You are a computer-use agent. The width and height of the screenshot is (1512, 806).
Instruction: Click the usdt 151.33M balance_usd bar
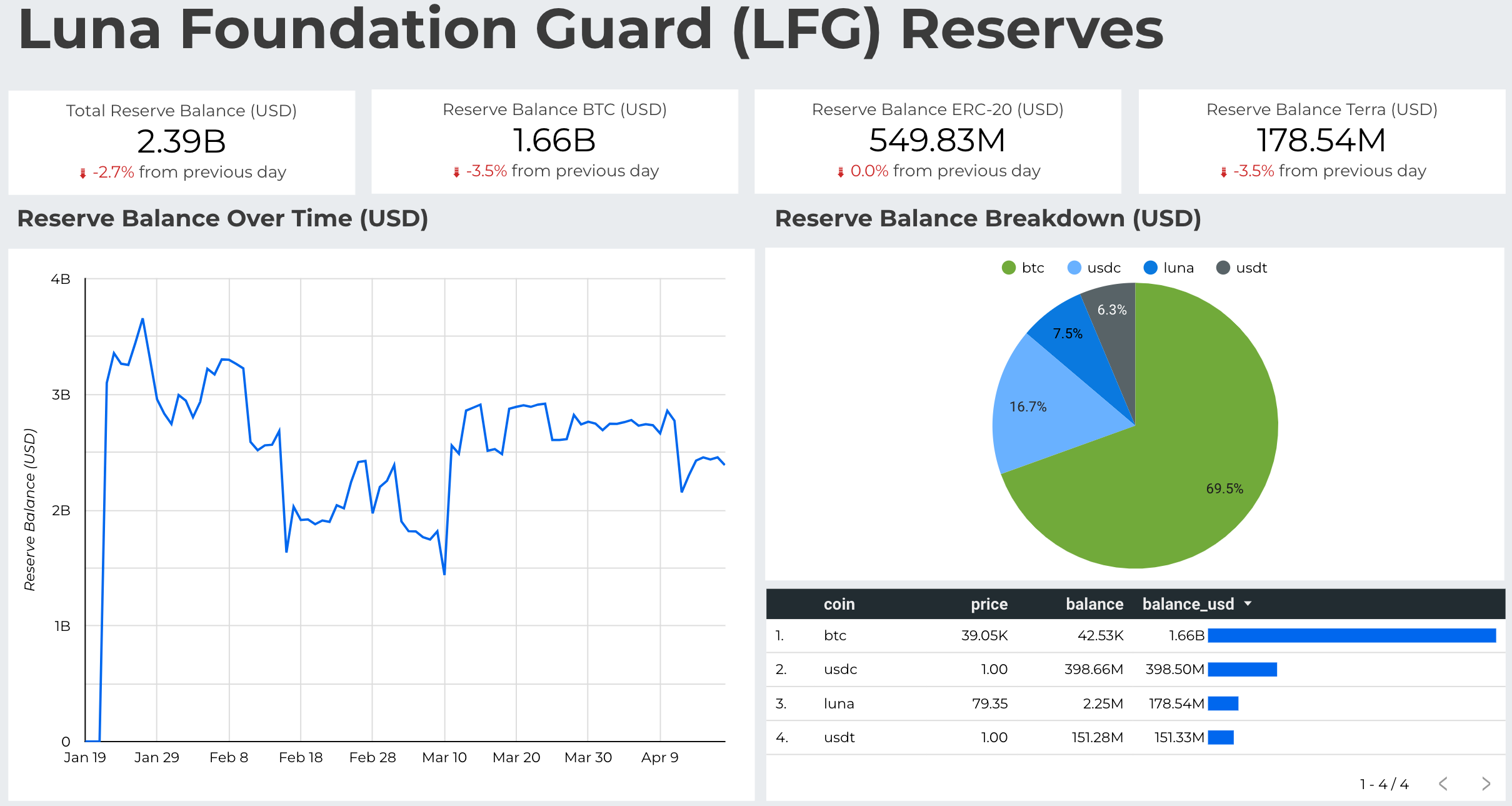tap(1221, 737)
